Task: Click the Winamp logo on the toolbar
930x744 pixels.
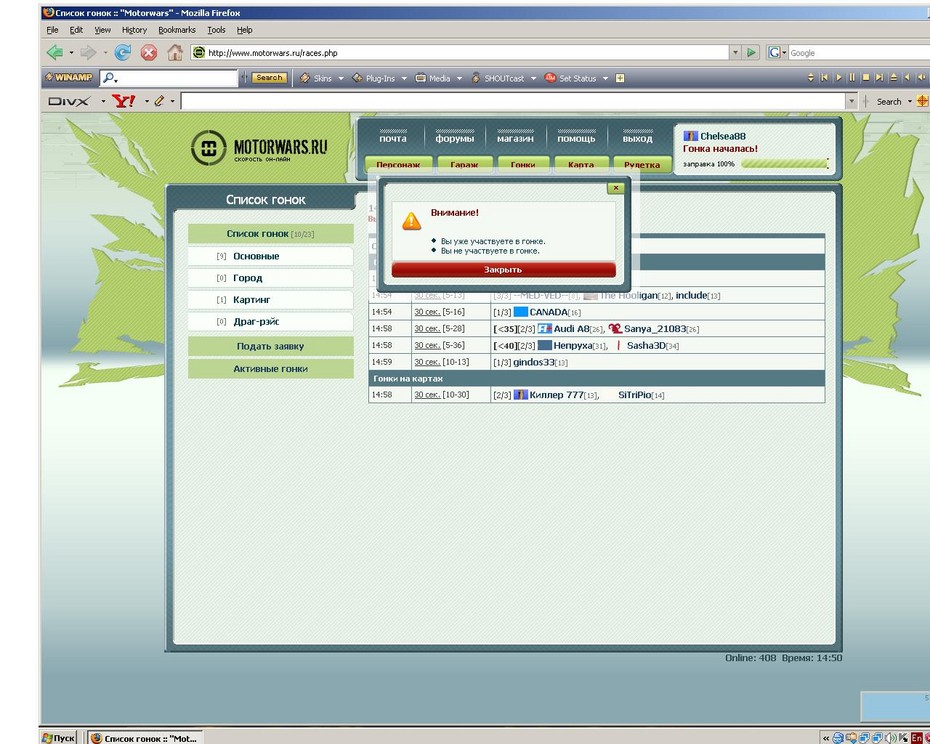Action: coord(69,77)
